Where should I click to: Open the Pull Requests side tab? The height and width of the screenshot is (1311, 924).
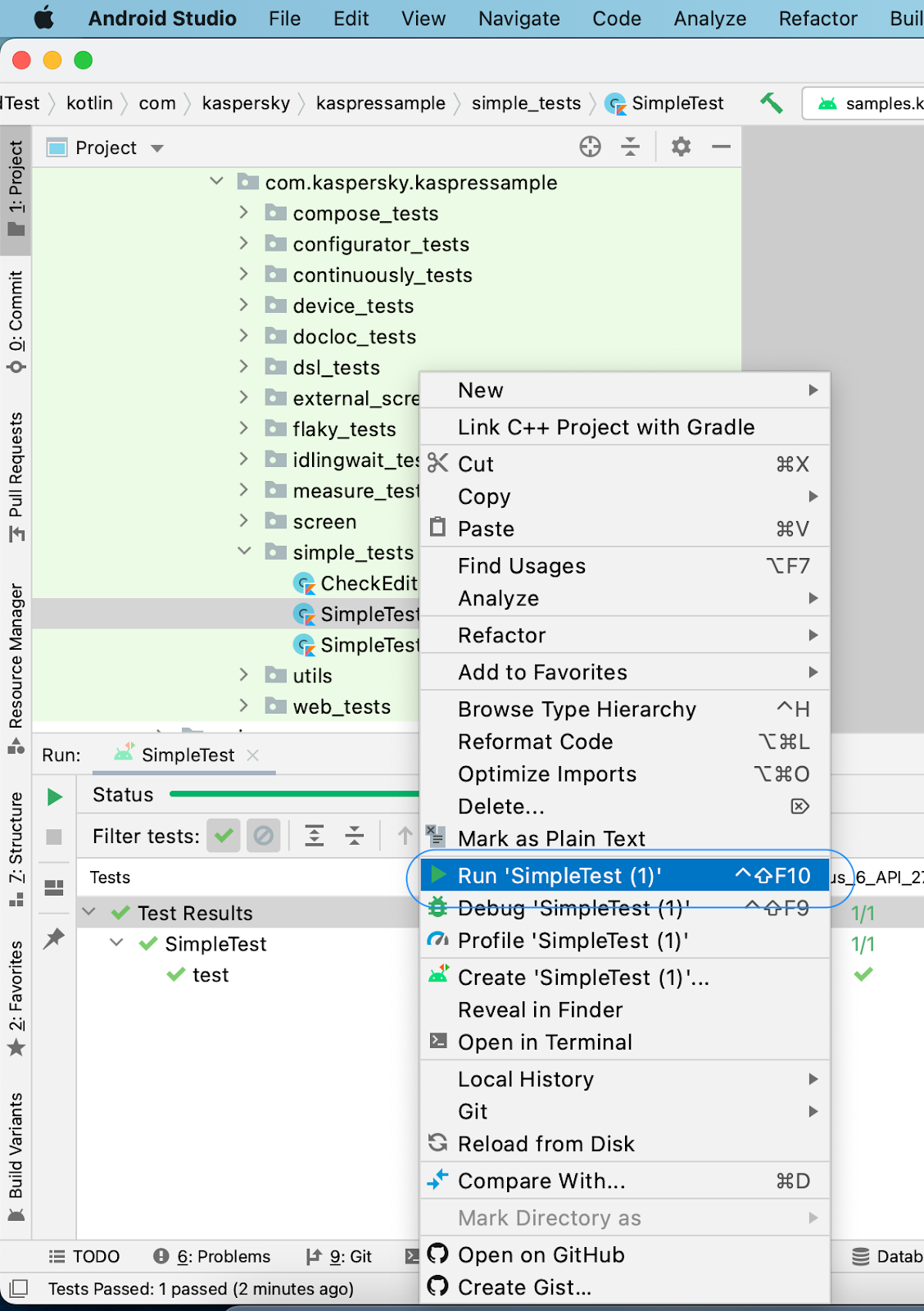[16, 478]
